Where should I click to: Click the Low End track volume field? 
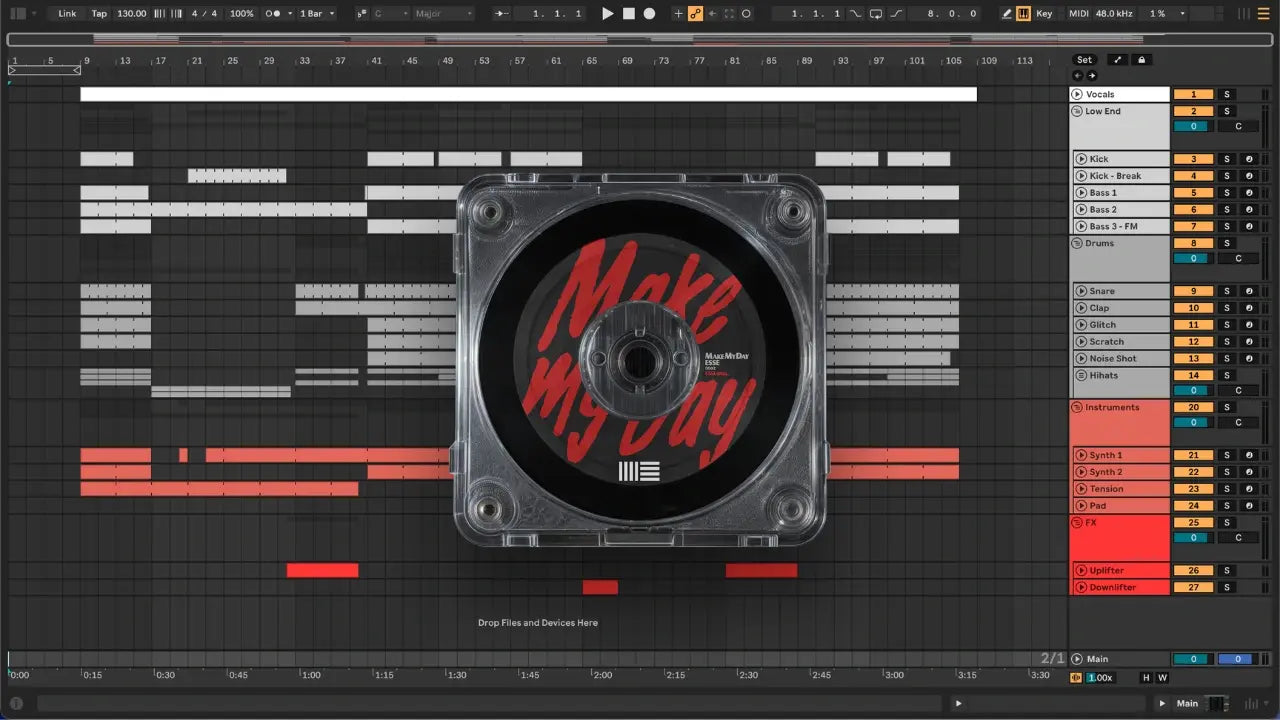pos(1192,127)
